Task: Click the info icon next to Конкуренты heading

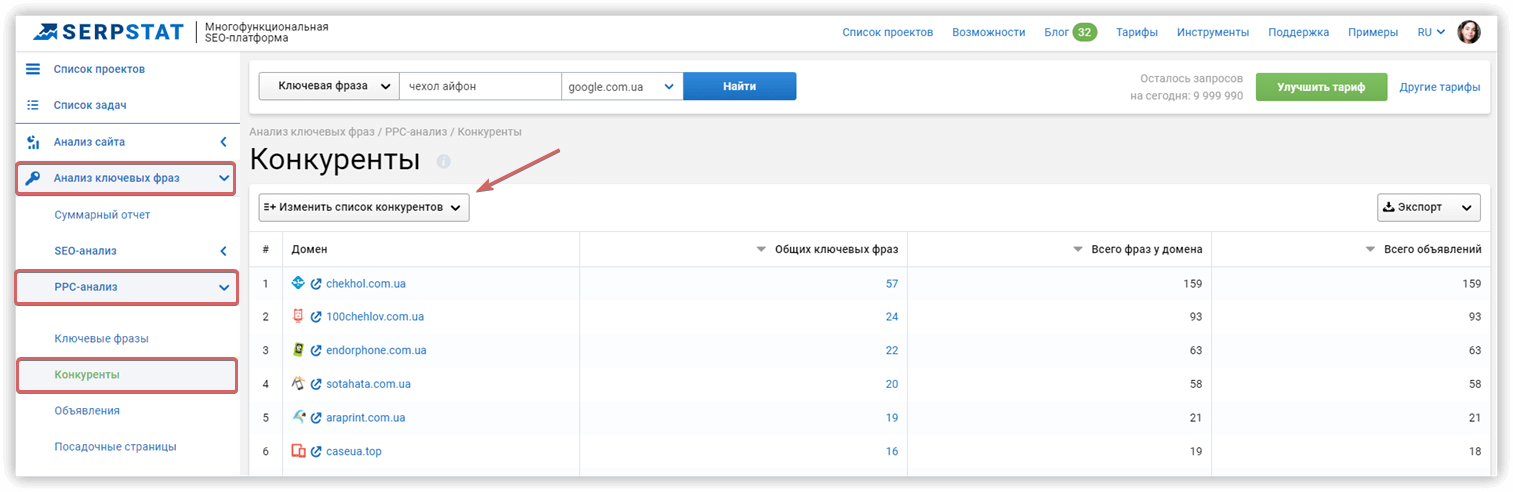Action: [444, 161]
